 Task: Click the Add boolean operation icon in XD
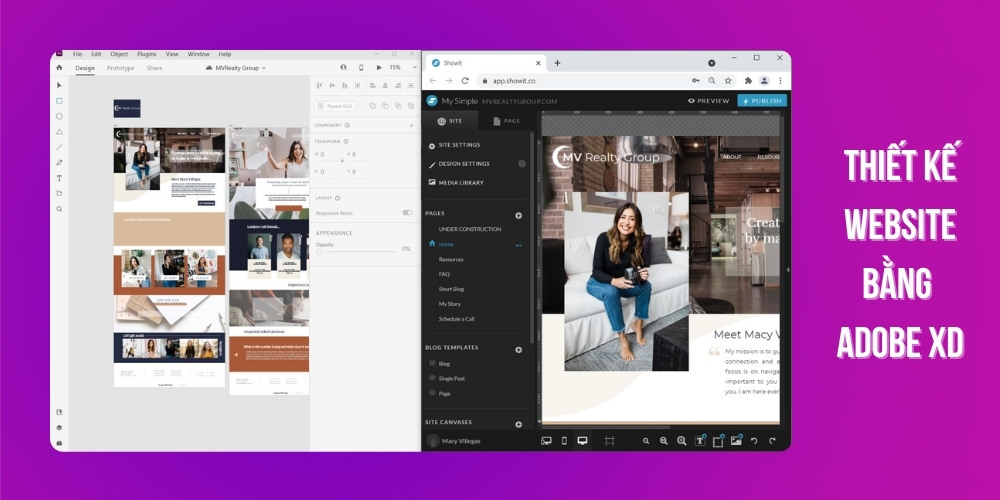click(372, 106)
